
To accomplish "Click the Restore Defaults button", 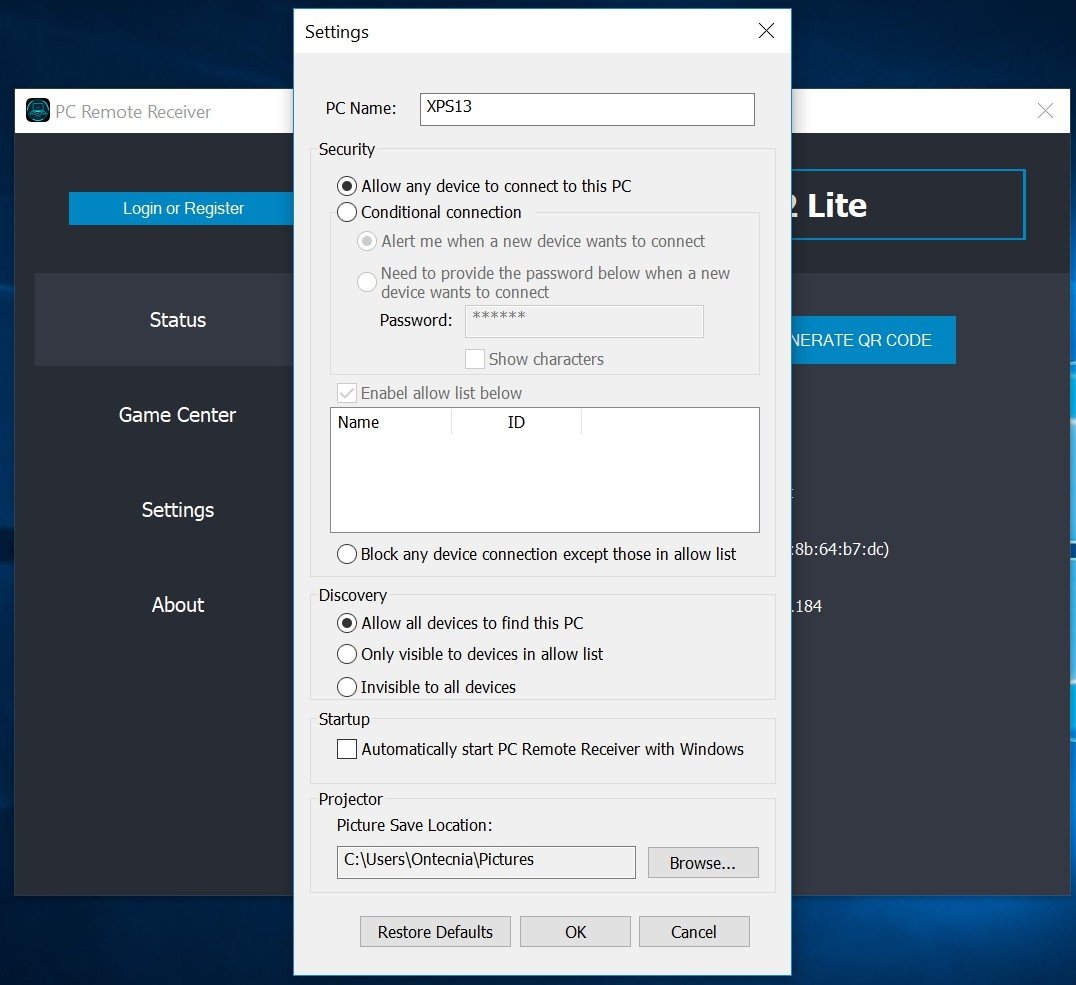I will (435, 931).
